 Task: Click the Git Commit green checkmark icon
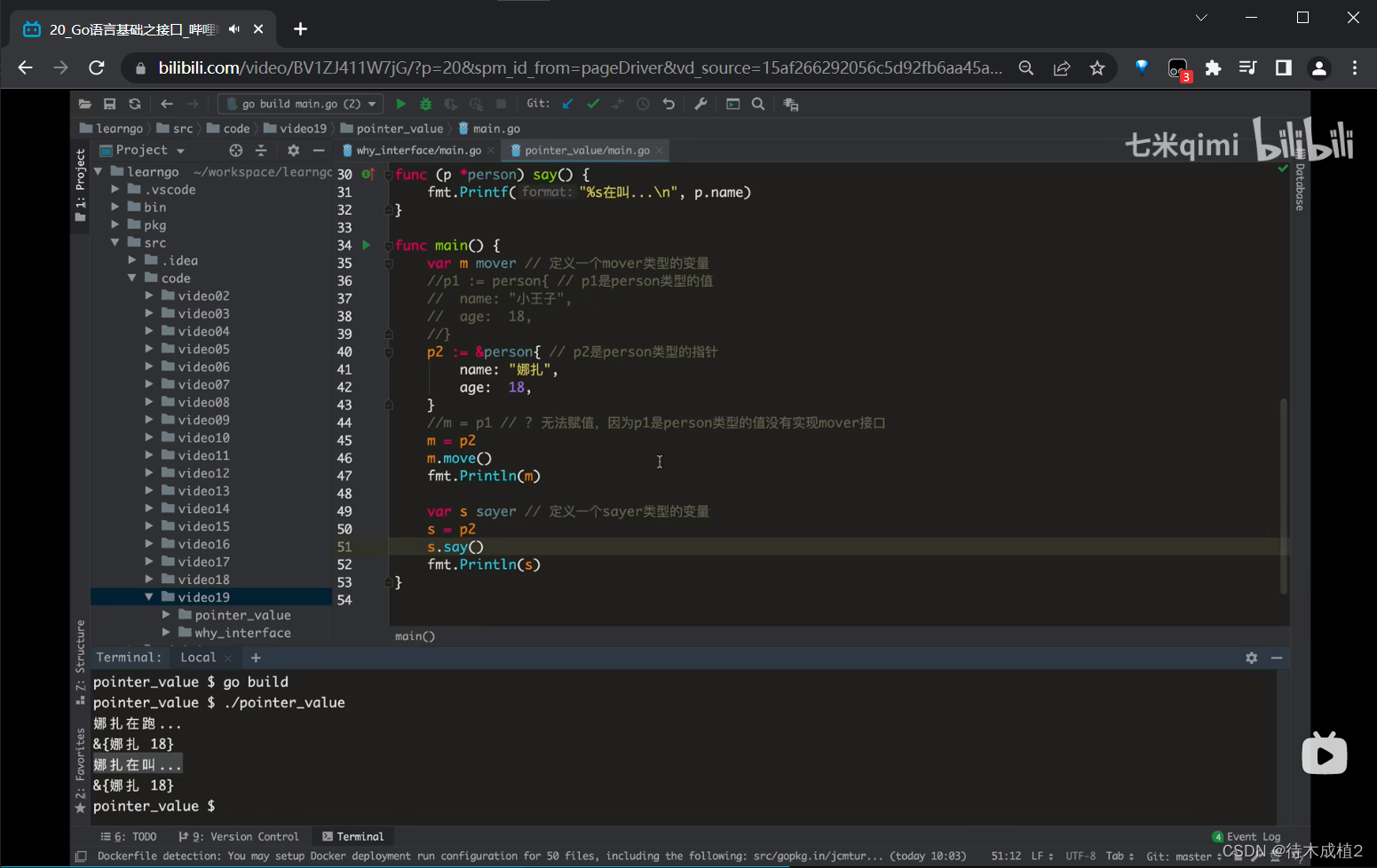coord(593,104)
